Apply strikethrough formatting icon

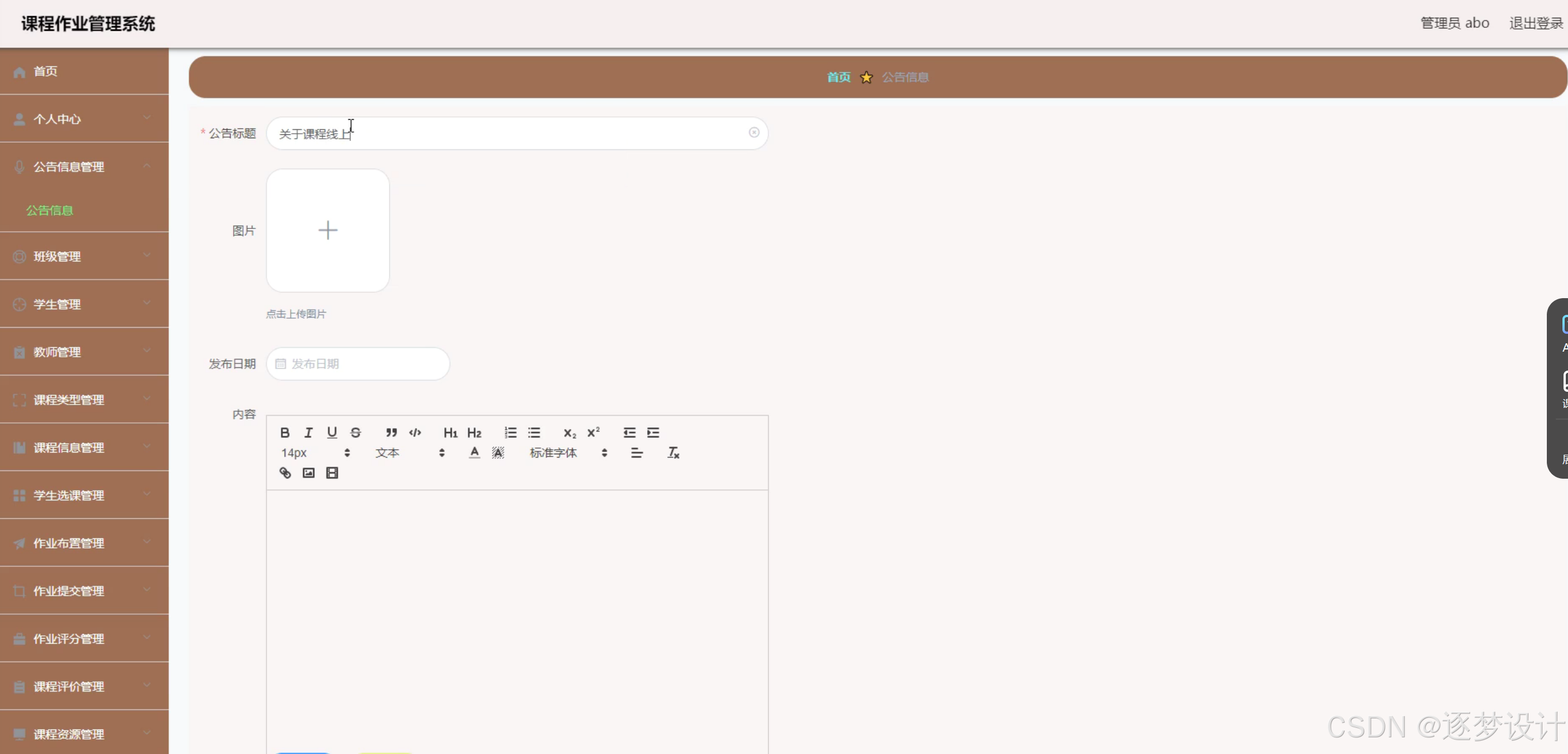pos(355,432)
